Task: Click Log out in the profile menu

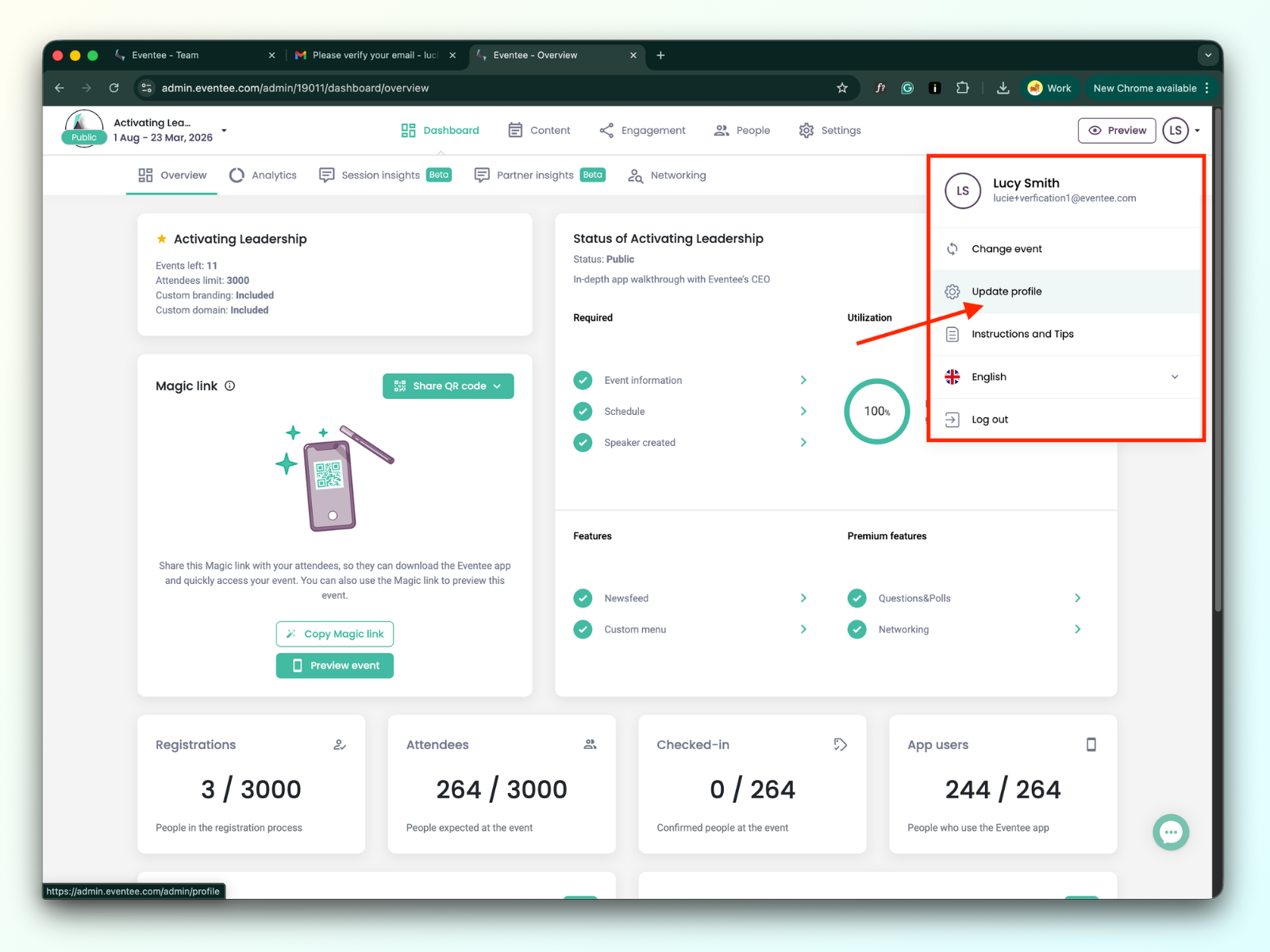Action: click(1064, 420)
